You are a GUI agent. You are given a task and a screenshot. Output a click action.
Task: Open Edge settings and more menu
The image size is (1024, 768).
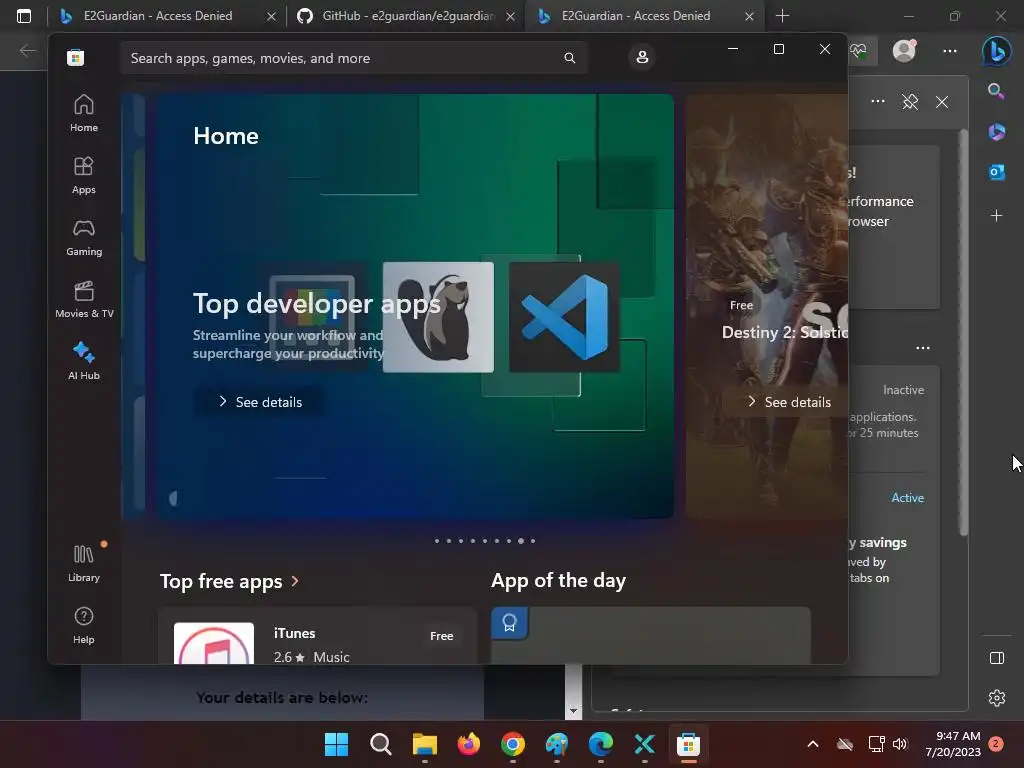[950, 50]
